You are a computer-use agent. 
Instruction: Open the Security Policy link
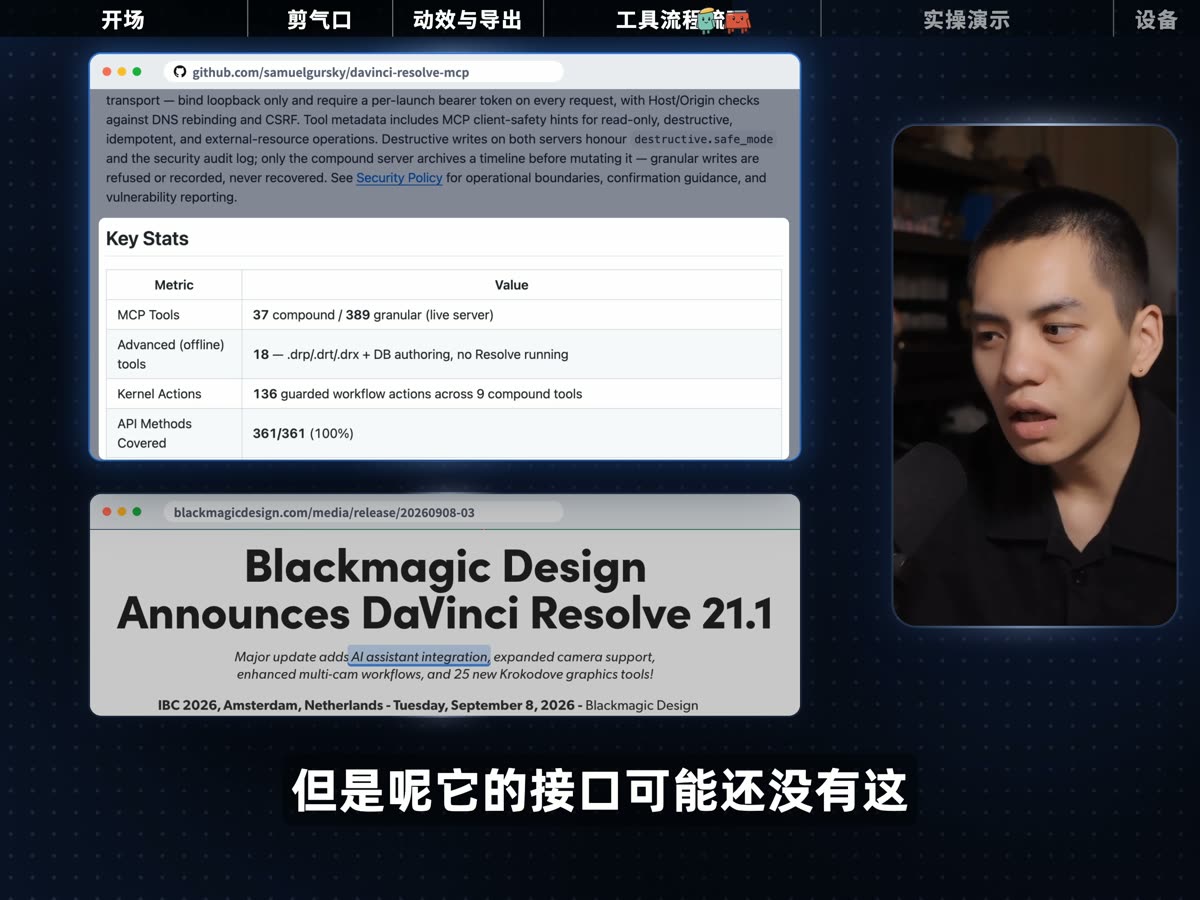click(x=399, y=178)
